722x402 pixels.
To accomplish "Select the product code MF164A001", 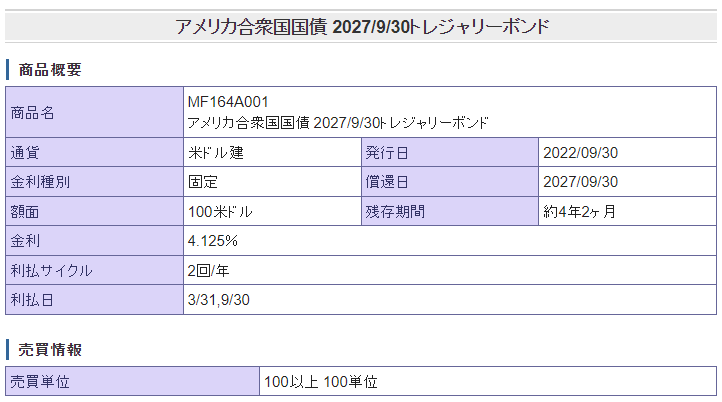I will tap(228, 103).
